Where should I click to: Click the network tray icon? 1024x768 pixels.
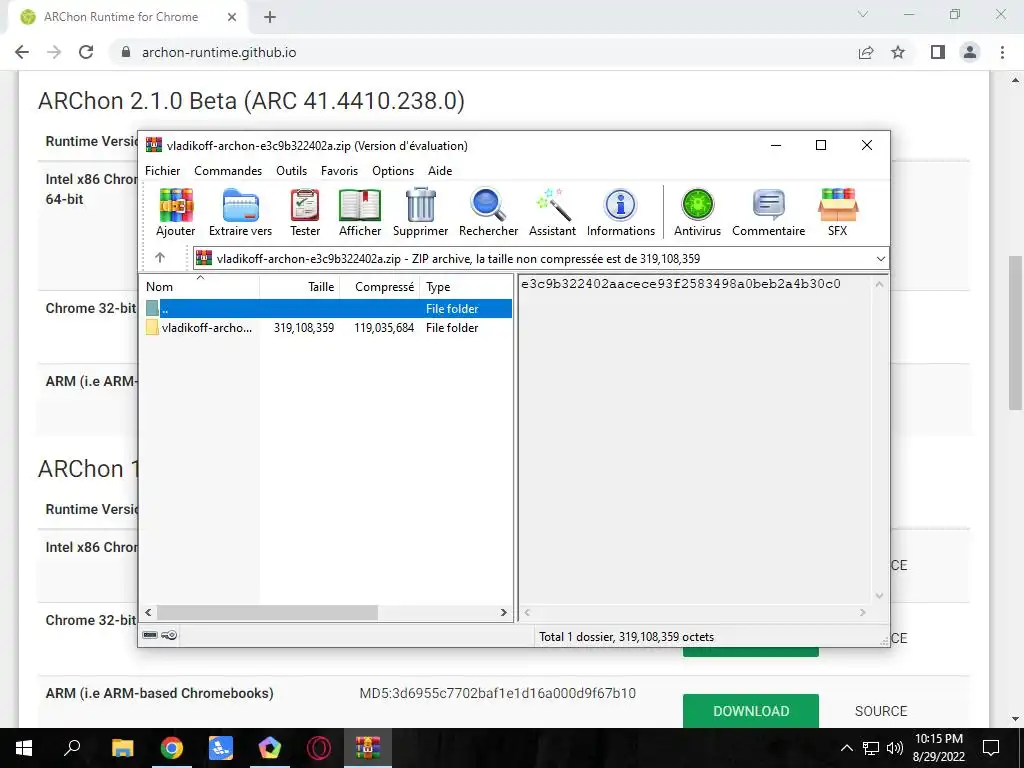pyautogui.click(x=871, y=748)
